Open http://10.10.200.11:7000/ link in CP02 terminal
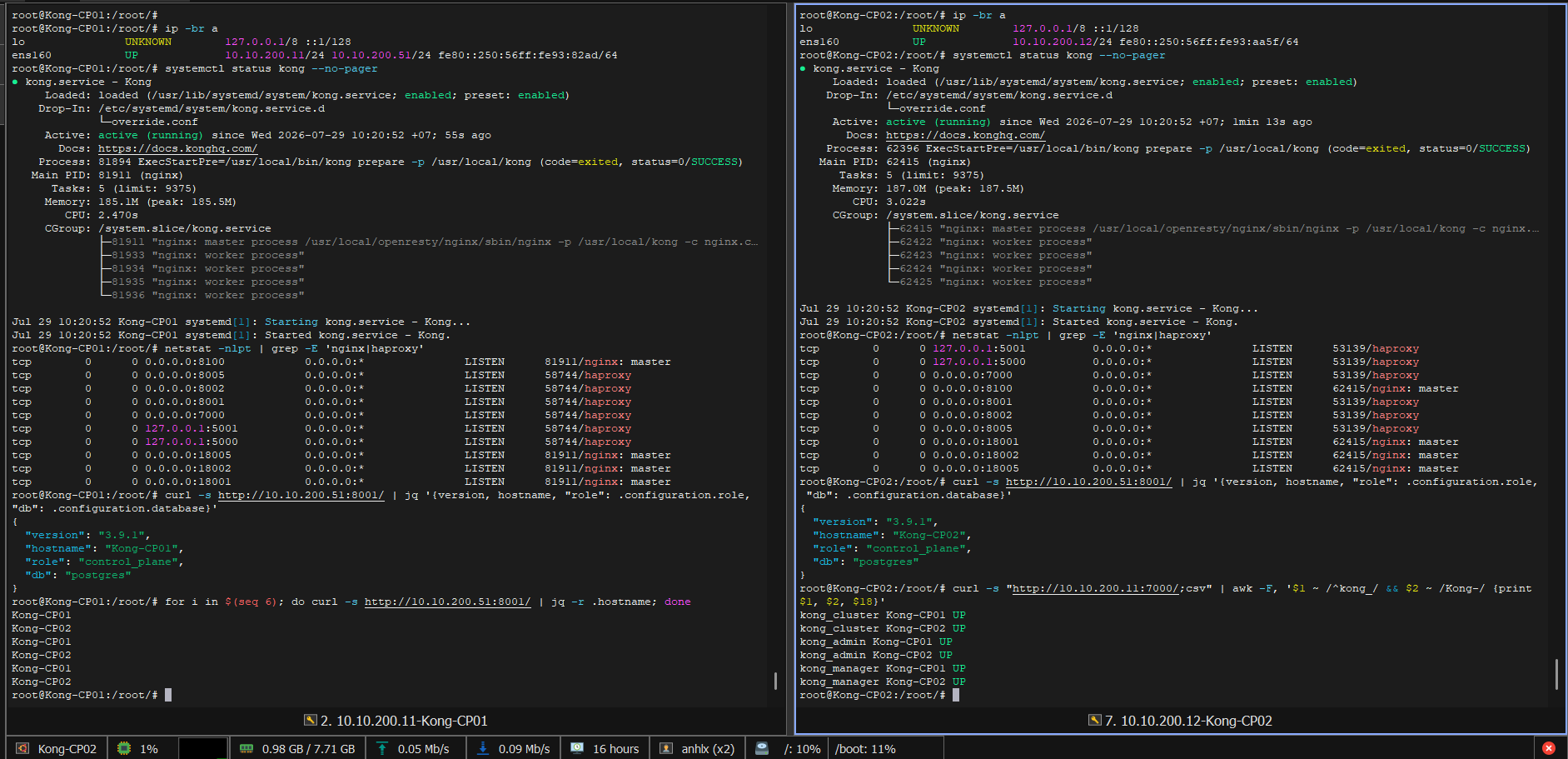Screen dimensions: 1568x759 1096,588
